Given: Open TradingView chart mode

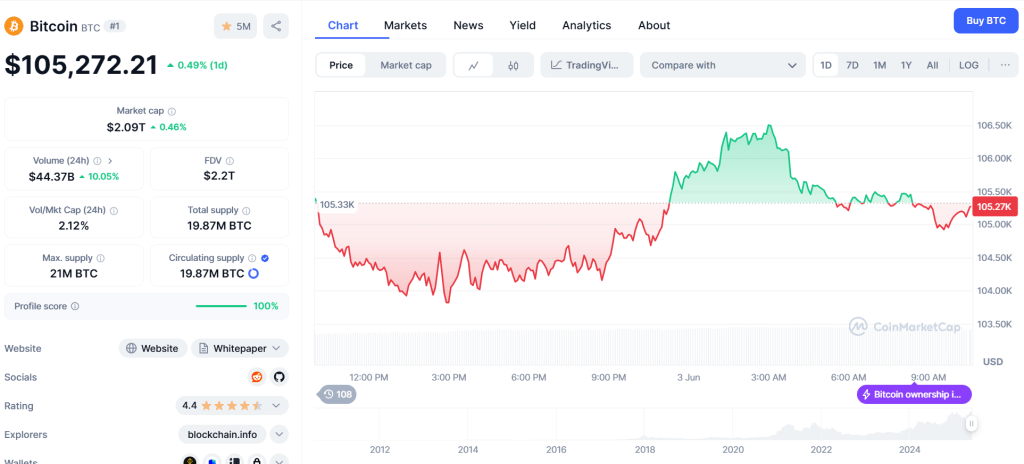Looking at the screenshot, I should 587,65.
